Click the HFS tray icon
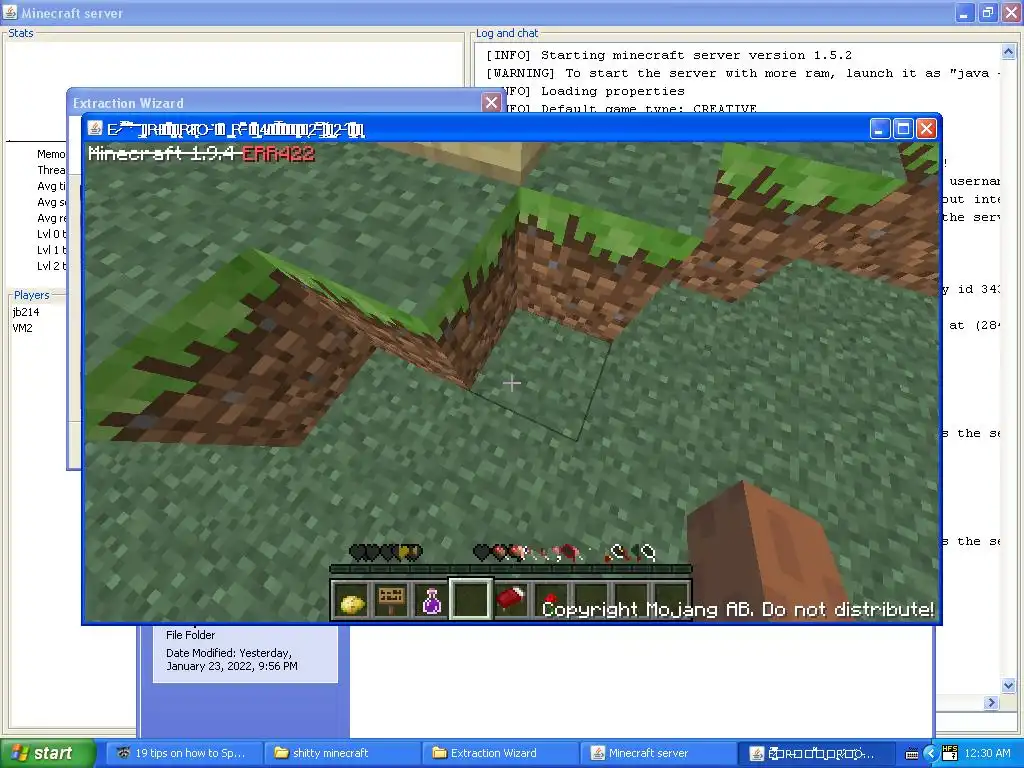The height and width of the screenshot is (768, 1024). (x=950, y=753)
